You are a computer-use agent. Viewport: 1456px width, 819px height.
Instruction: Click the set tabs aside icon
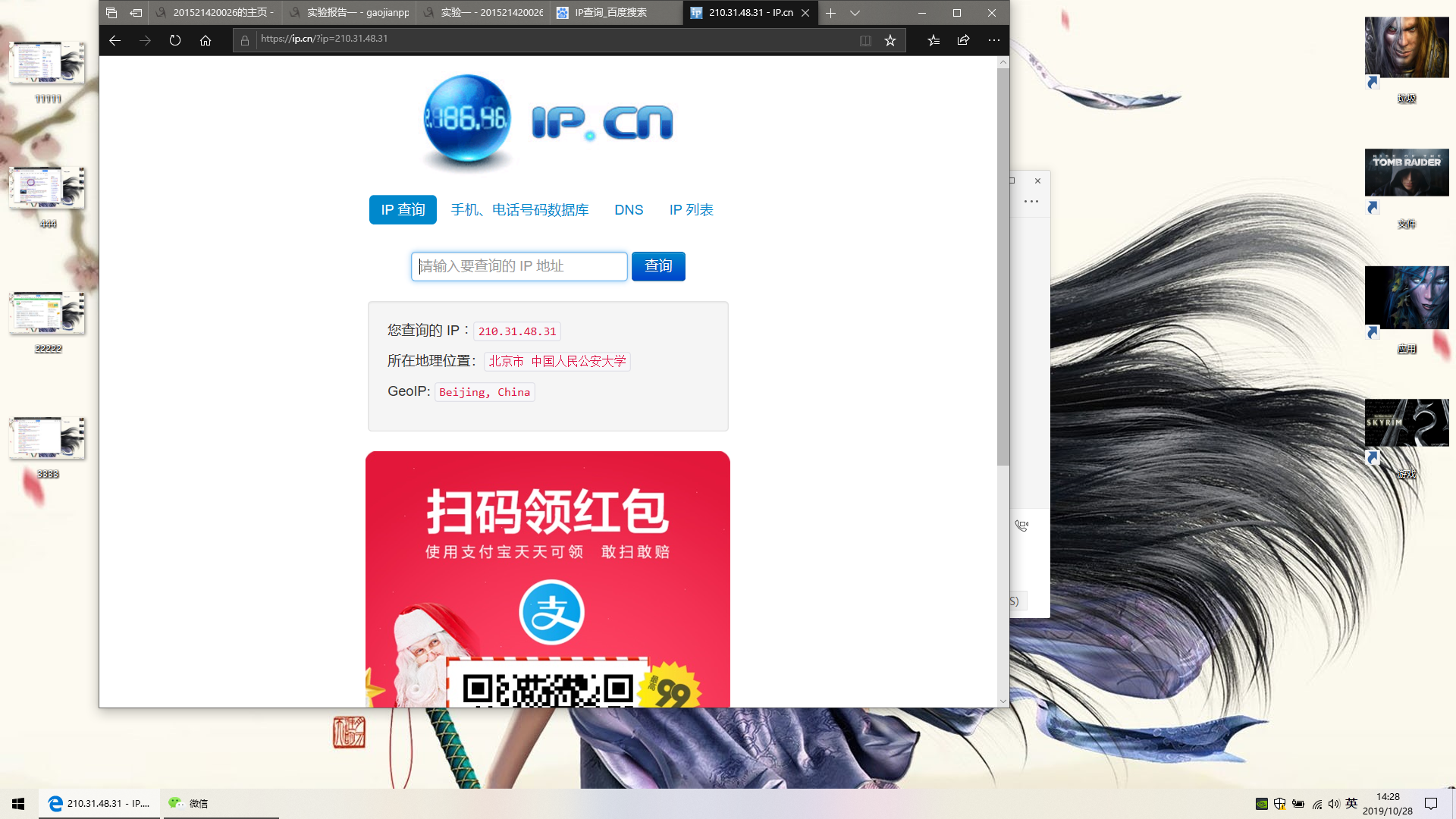pos(136,13)
